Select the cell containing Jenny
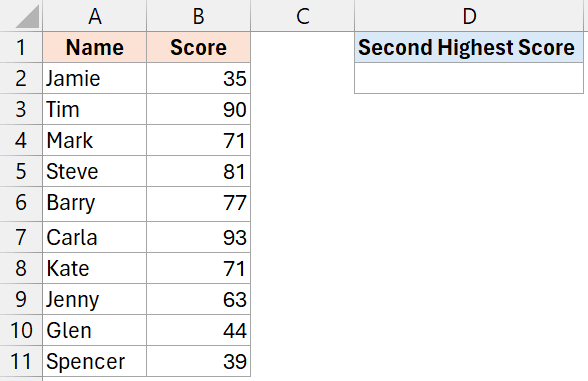The width and height of the screenshot is (588, 381). tap(94, 299)
